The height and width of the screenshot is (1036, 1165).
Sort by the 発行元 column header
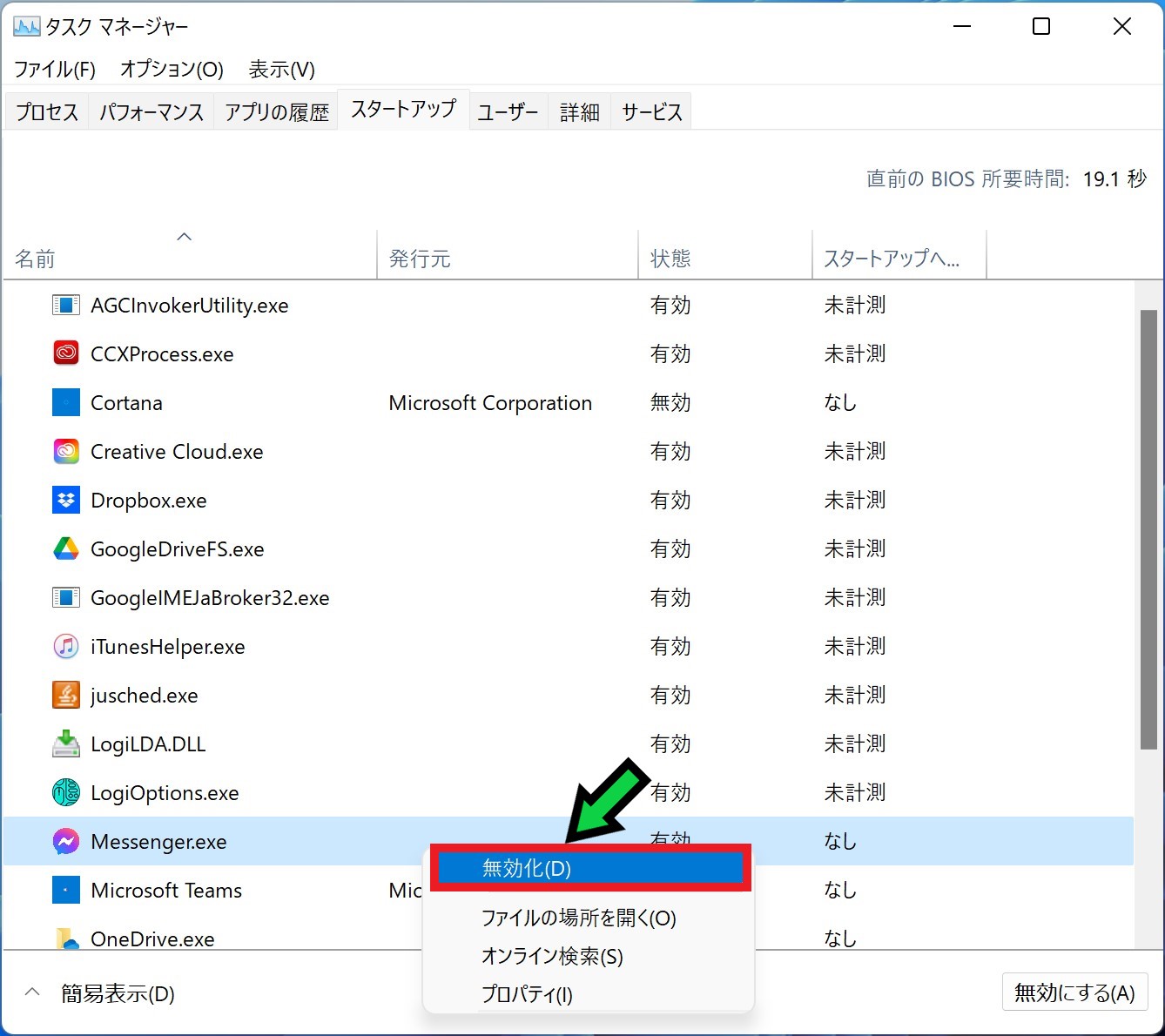point(508,254)
